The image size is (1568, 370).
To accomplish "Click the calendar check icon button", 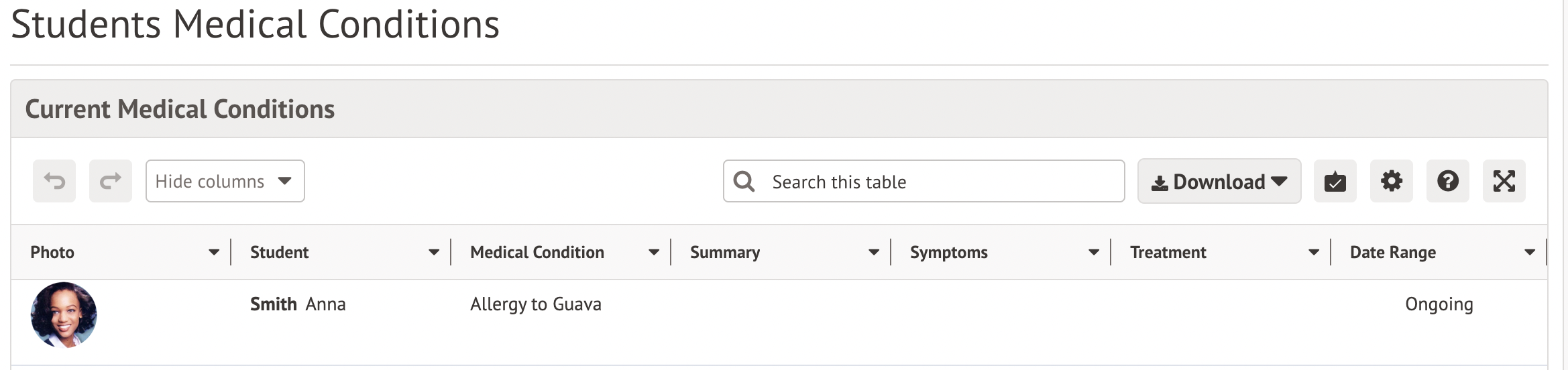I will [1335, 181].
